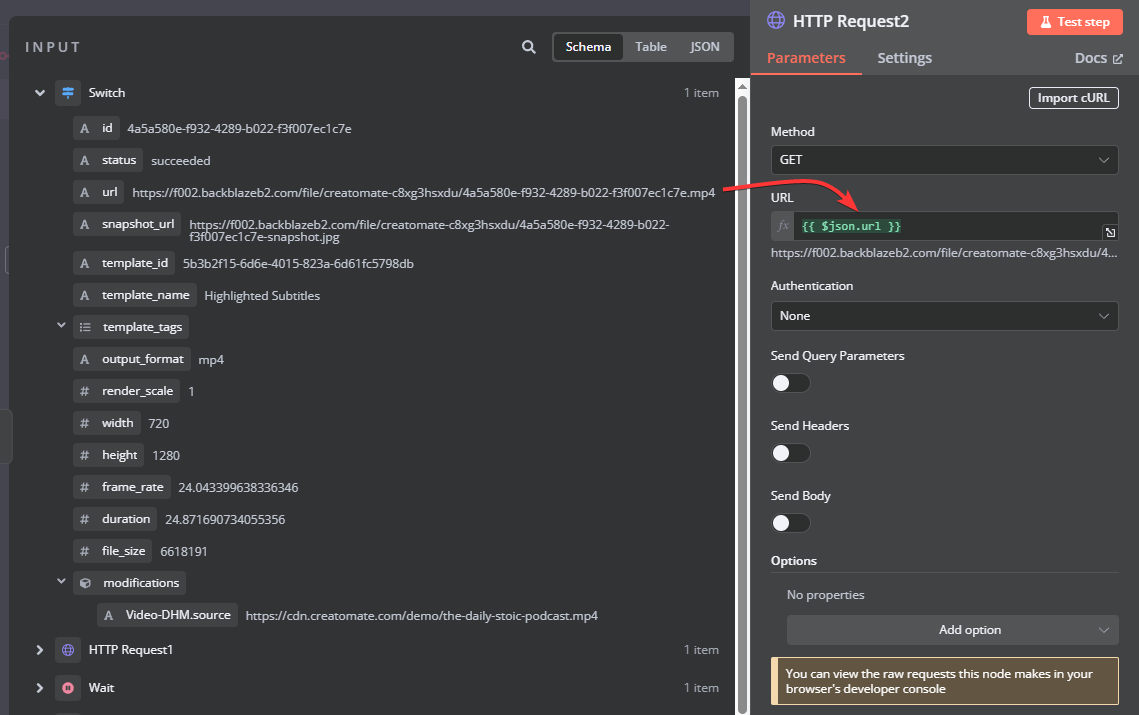This screenshot has width=1139, height=715.
Task: Click the Wait node pause icon
Action: point(68,687)
